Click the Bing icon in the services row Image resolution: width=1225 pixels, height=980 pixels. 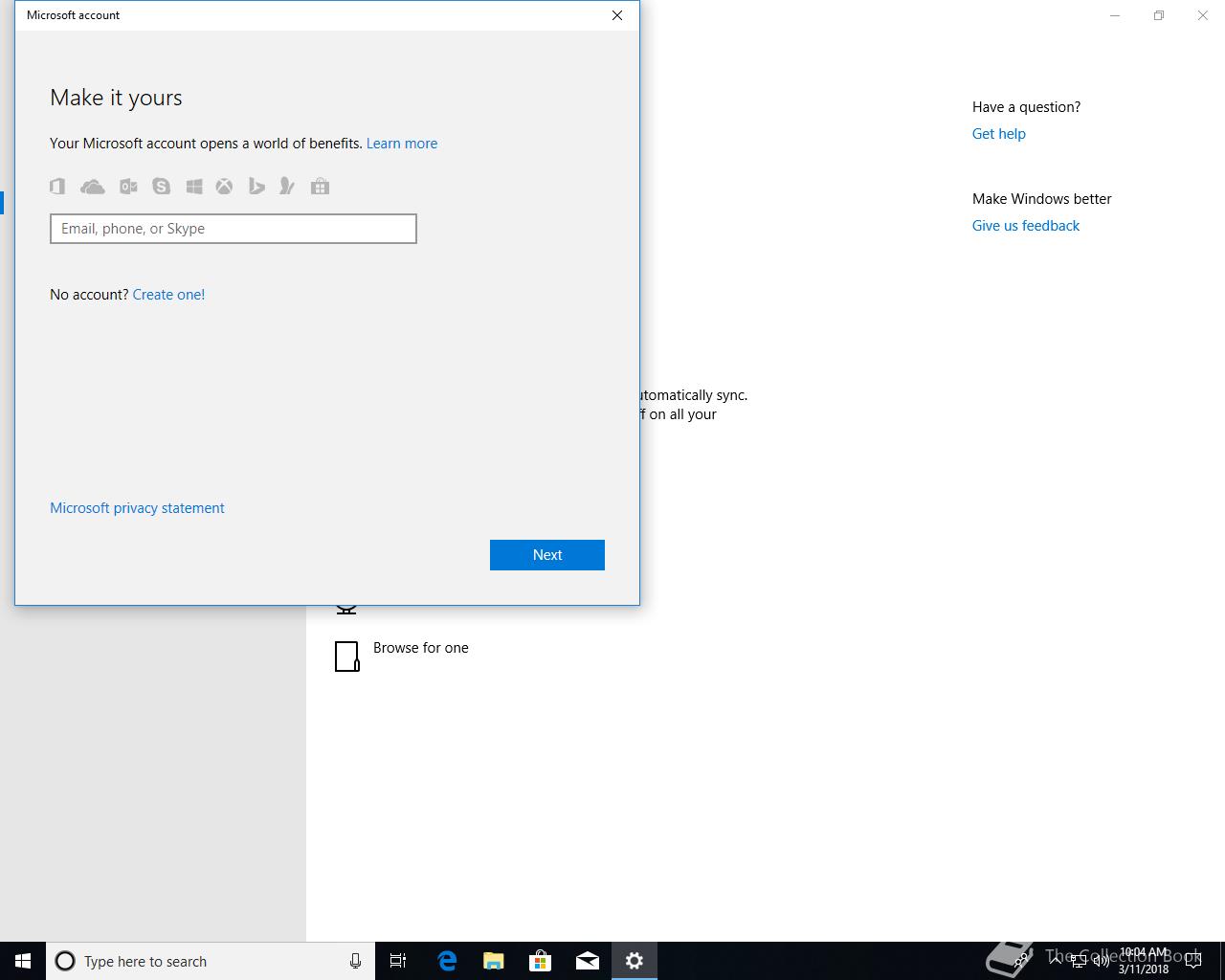tap(256, 187)
